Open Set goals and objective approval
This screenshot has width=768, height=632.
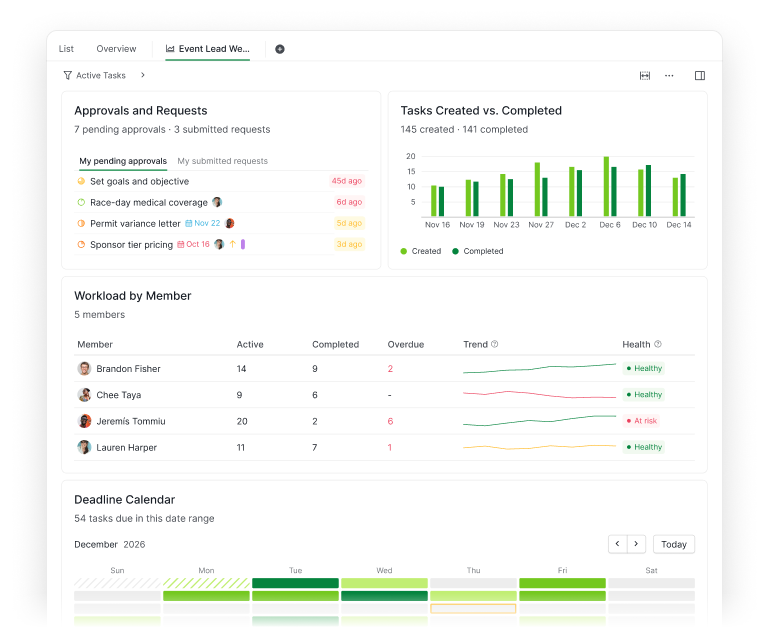140,181
